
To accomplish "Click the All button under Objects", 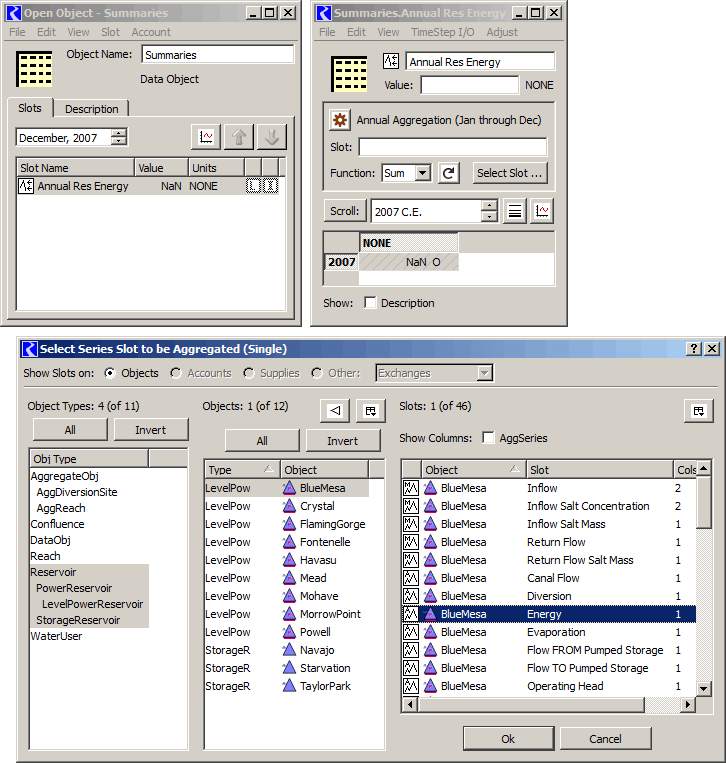I will (262, 440).
